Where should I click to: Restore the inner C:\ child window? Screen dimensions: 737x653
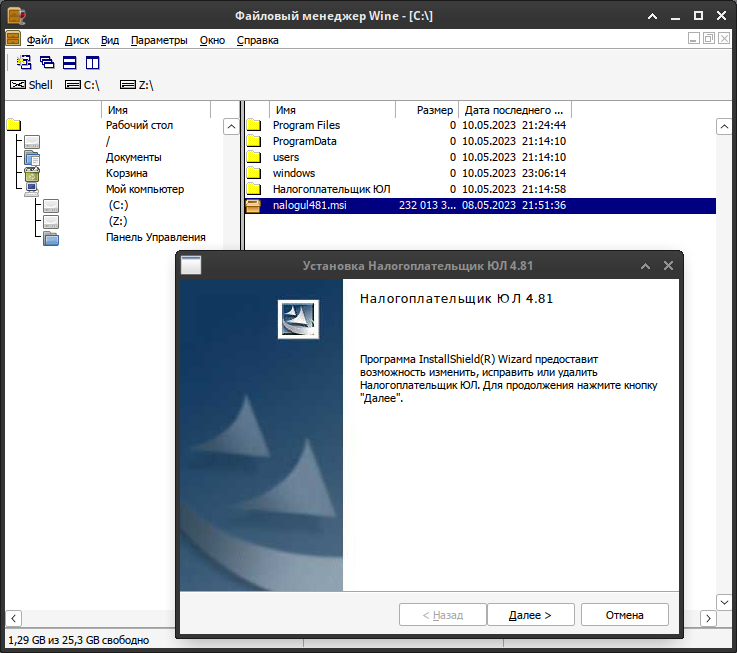709,38
